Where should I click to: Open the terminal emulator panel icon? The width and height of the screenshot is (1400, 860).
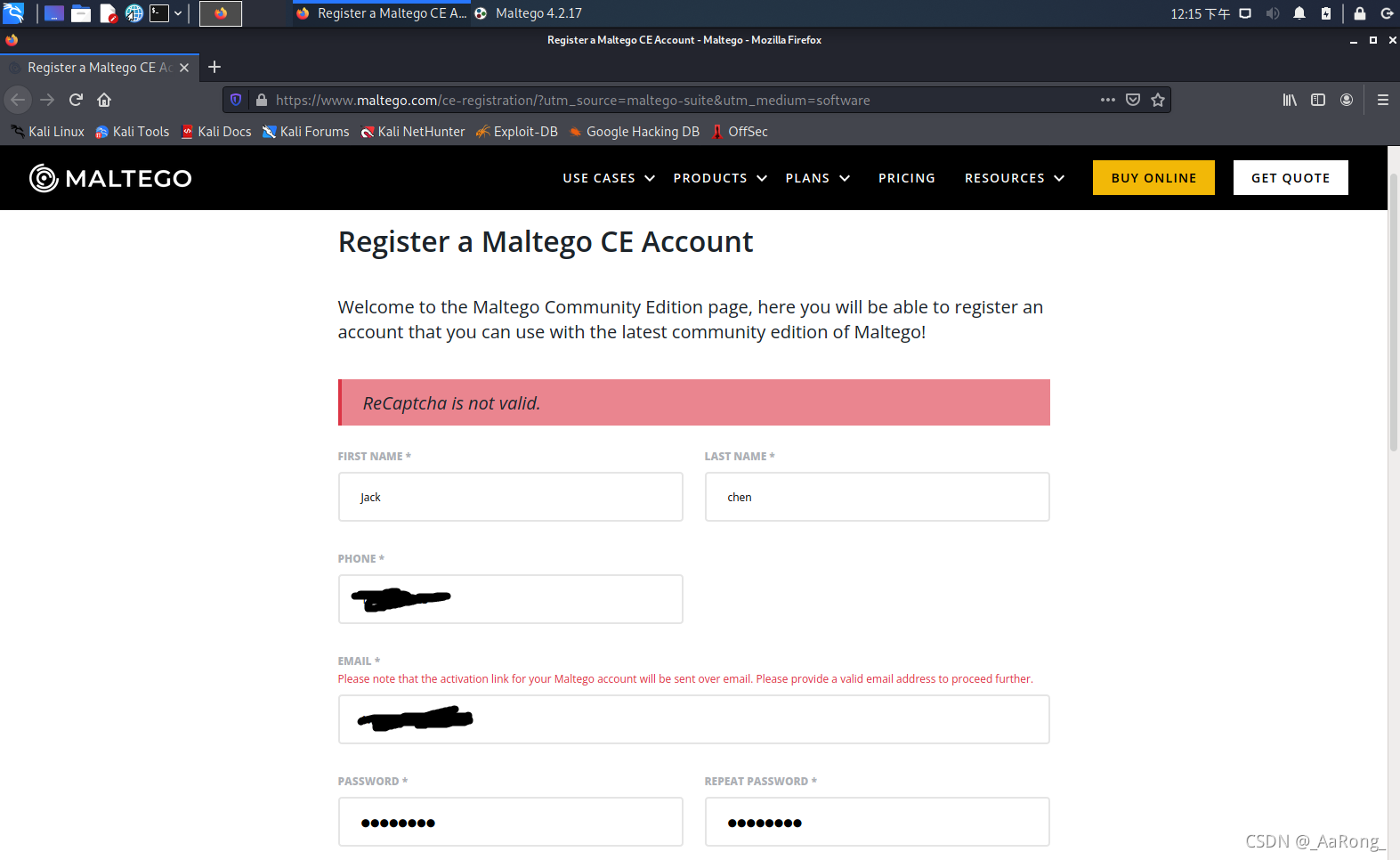(x=159, y=13)
